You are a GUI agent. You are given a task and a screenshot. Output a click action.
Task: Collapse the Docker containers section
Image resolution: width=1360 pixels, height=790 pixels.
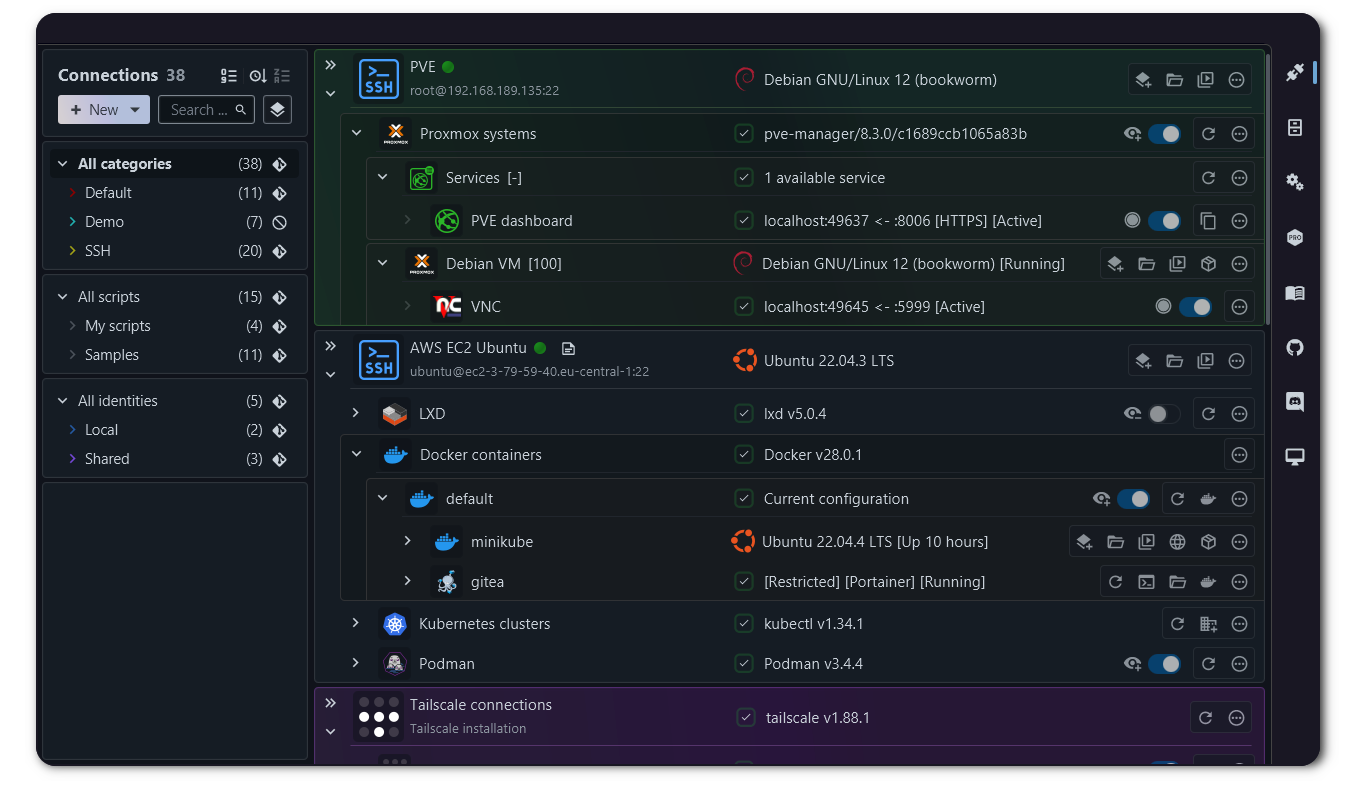point(356,454)
